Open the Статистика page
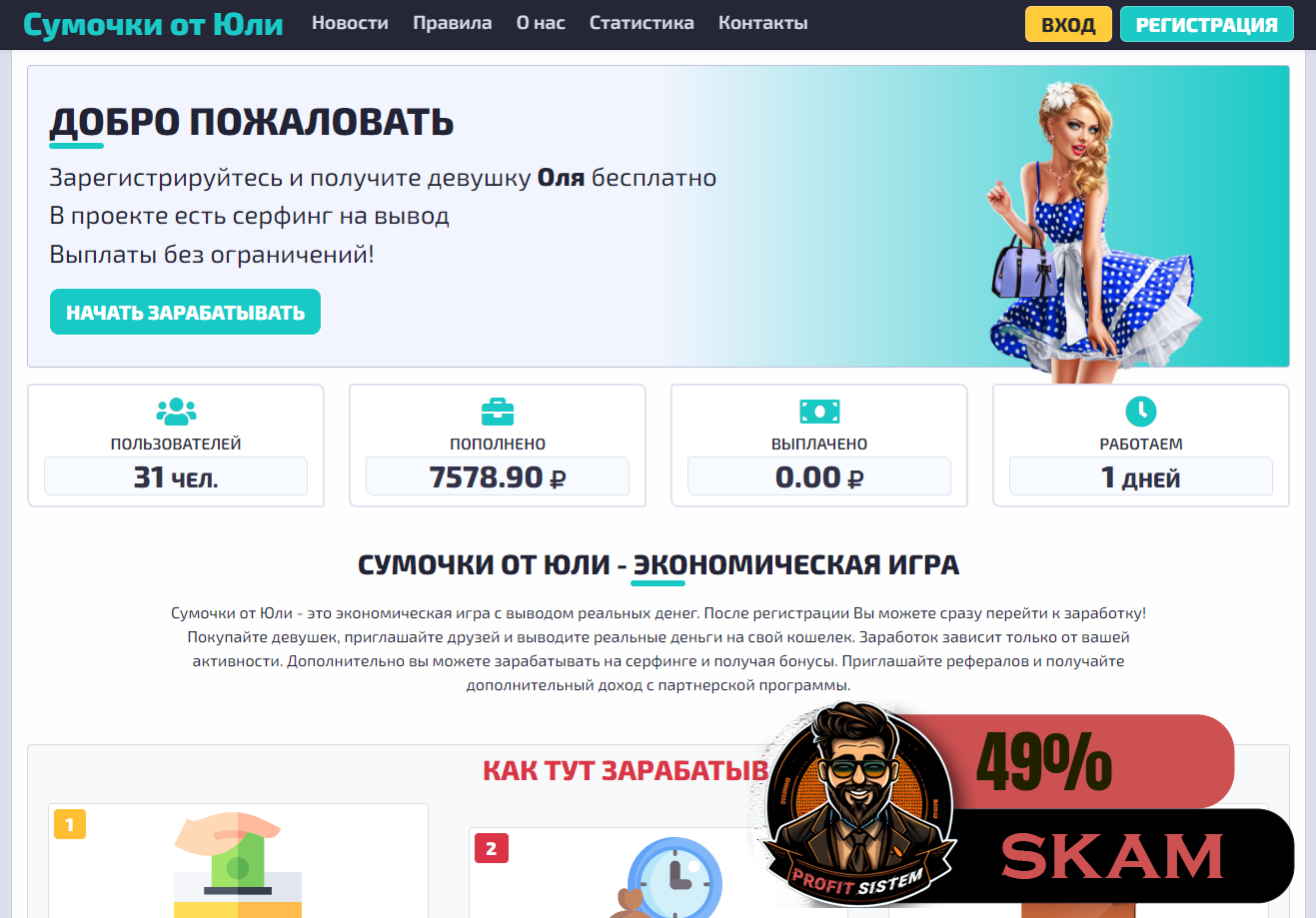 click(x=642, y=23)
